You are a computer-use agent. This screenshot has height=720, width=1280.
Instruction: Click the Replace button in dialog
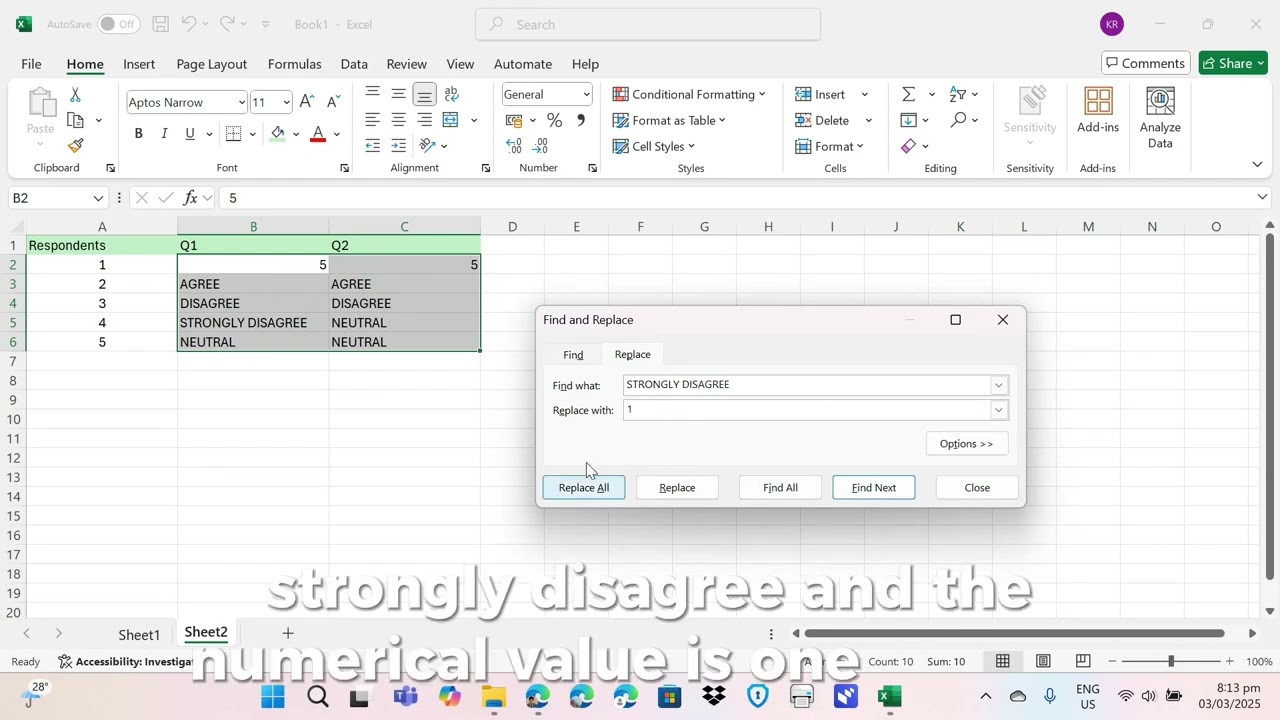(x=677, y=488)
